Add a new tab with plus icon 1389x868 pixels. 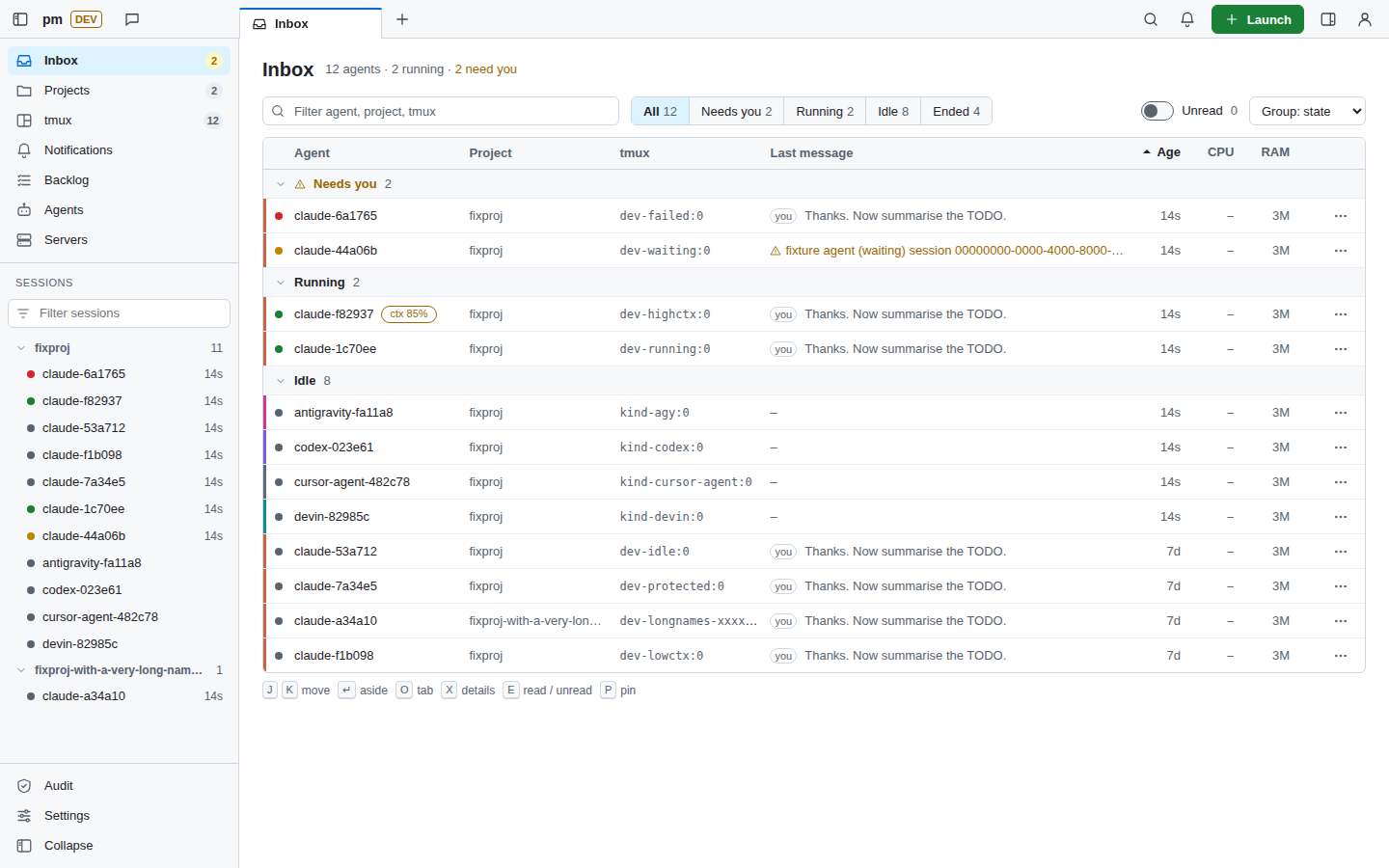402,19
